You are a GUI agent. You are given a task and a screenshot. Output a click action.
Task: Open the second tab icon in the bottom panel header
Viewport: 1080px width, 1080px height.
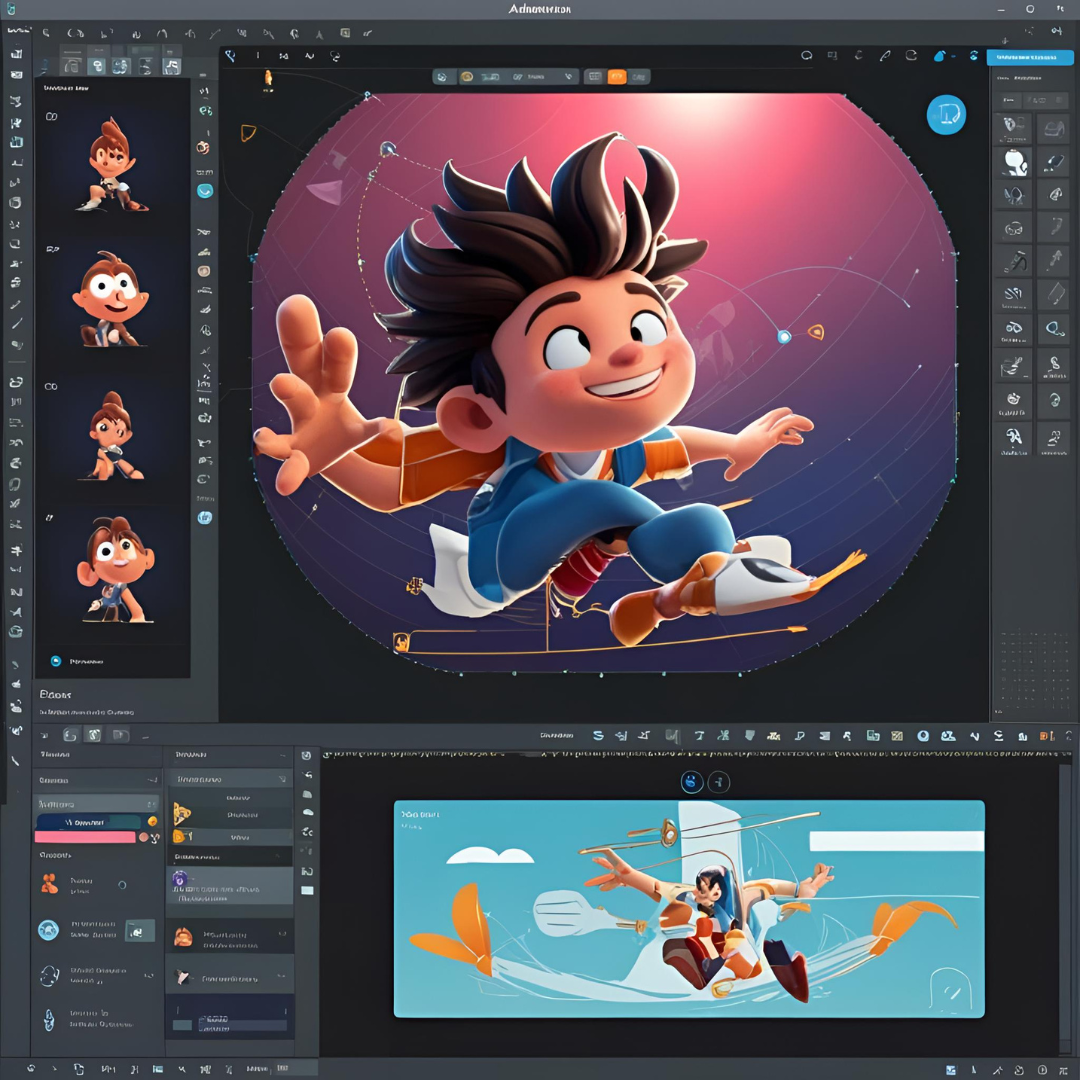pos(94,735)
